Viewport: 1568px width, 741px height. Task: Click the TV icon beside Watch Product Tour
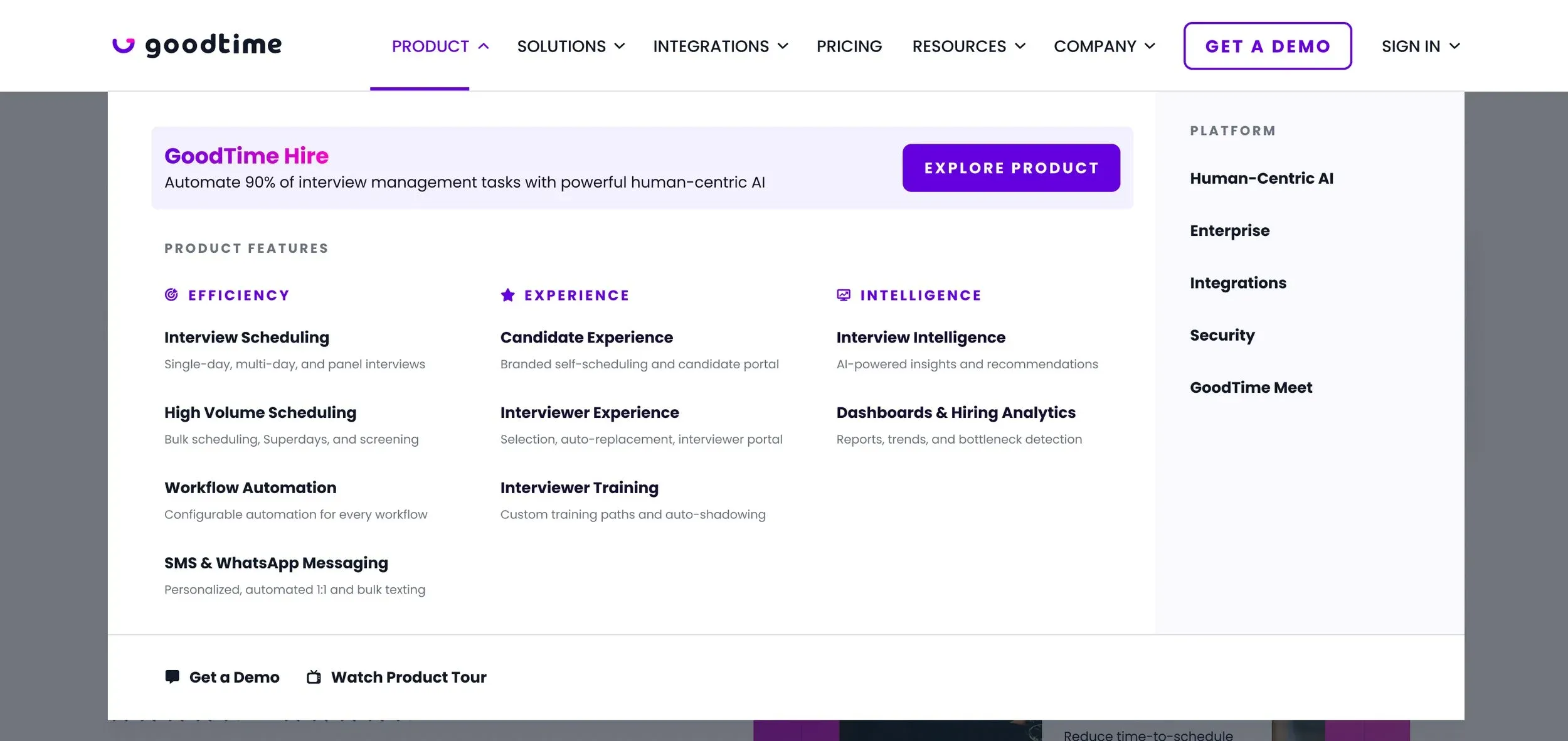click(x=314, y=677)
